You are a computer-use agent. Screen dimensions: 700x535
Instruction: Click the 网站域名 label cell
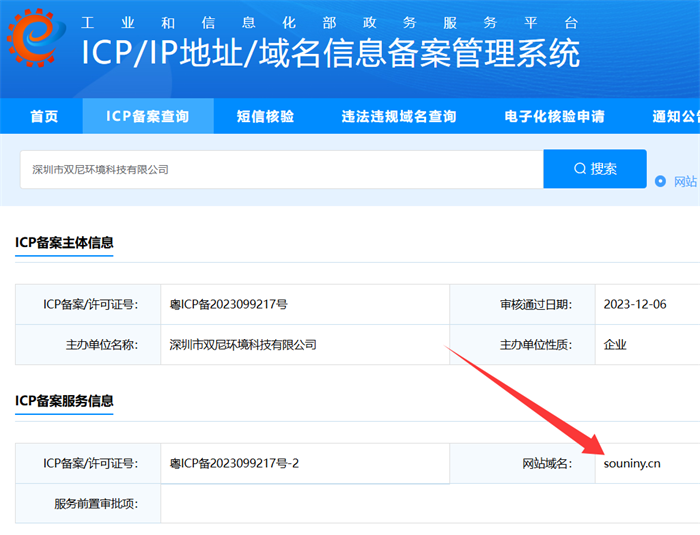(522, 464)
